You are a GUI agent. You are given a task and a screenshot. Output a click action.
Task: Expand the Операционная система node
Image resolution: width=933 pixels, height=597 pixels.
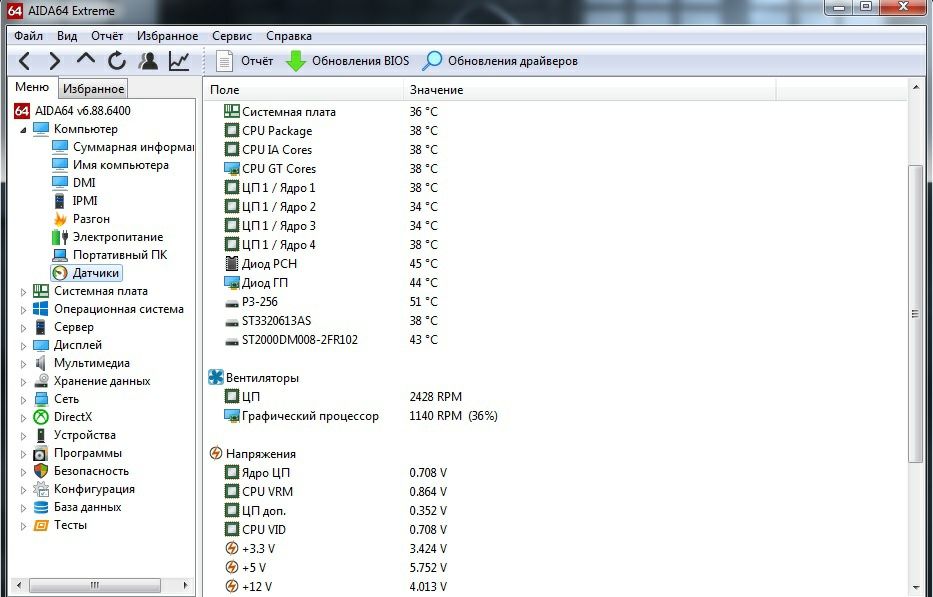(x=23, y=310)
